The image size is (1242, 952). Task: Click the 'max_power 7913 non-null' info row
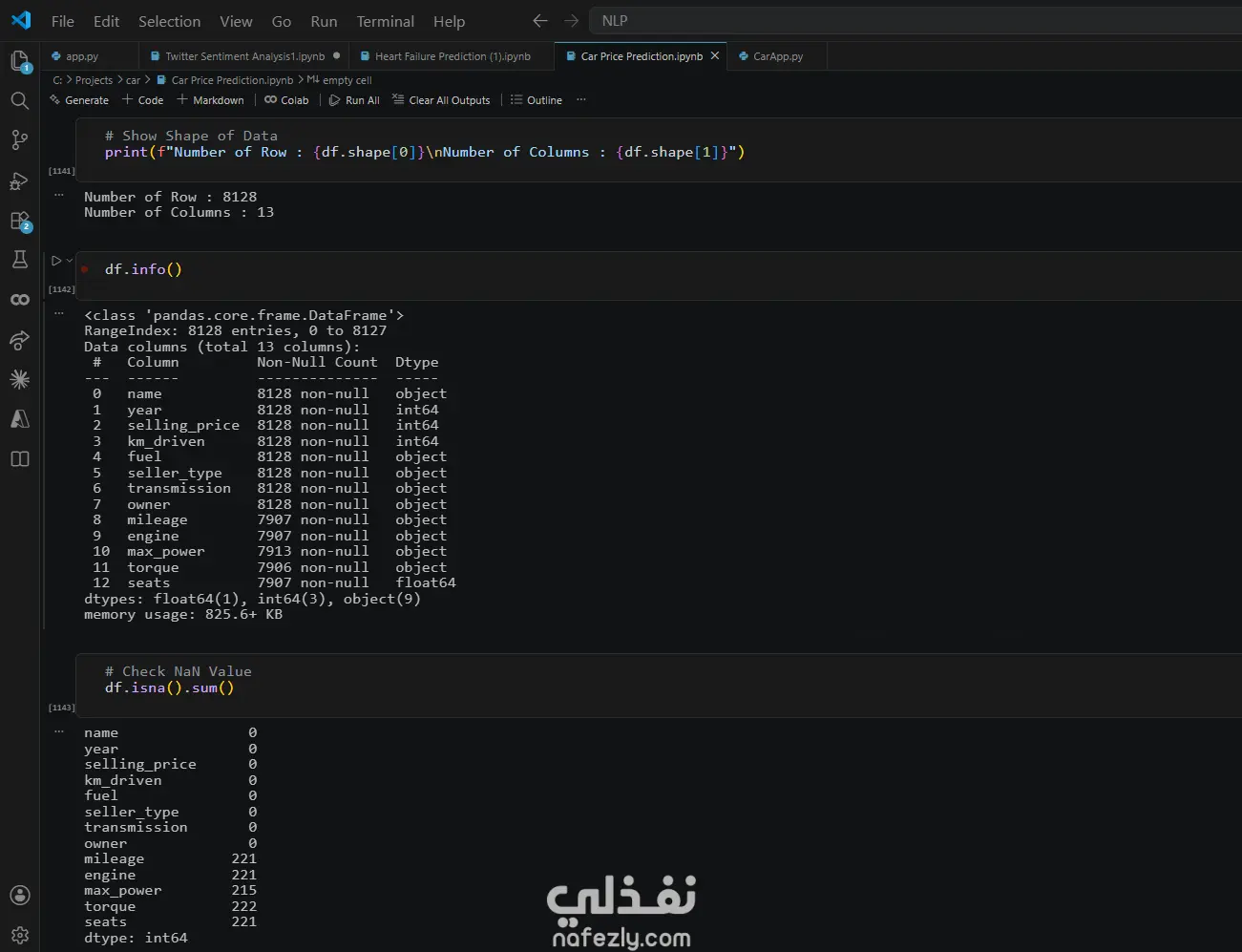pyautogui.click(x=270, y=551)
